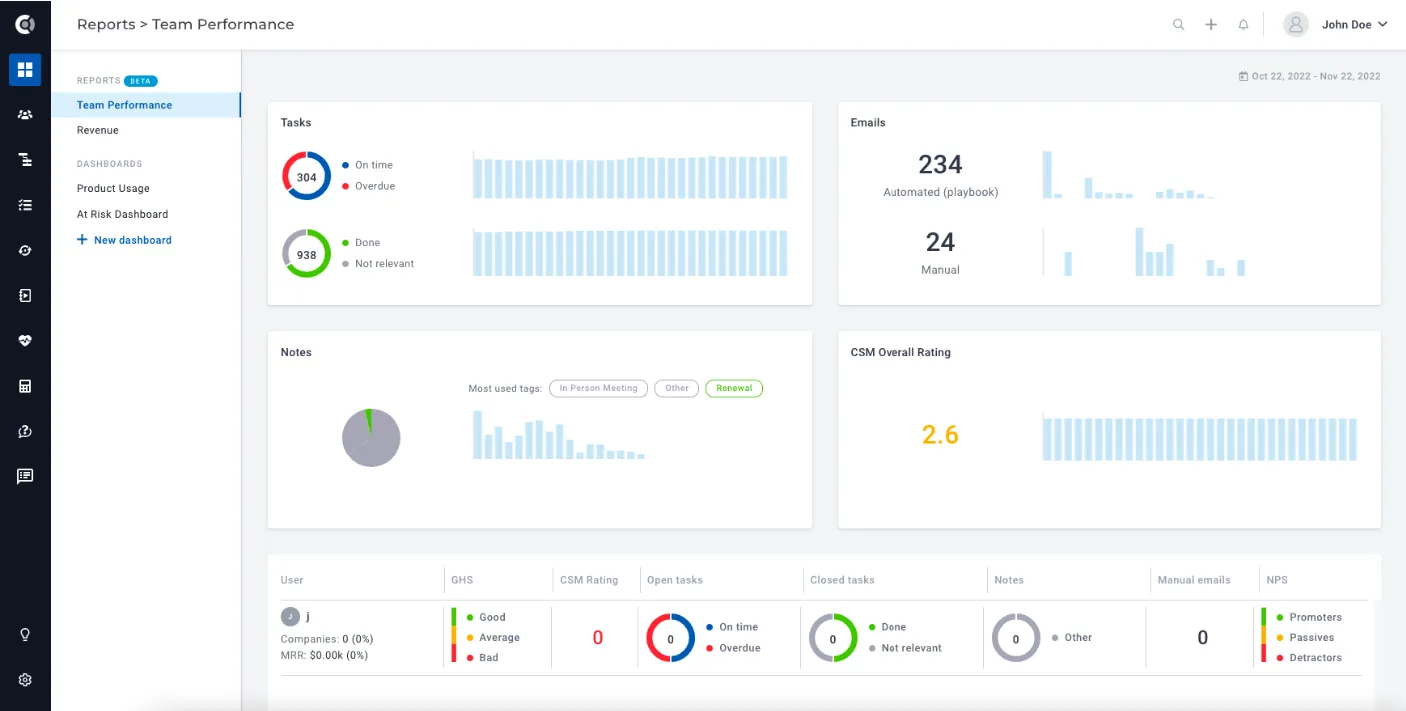Create a New dashboard
Viewport: 1406px width, 711px height.
tap(124, 240)
